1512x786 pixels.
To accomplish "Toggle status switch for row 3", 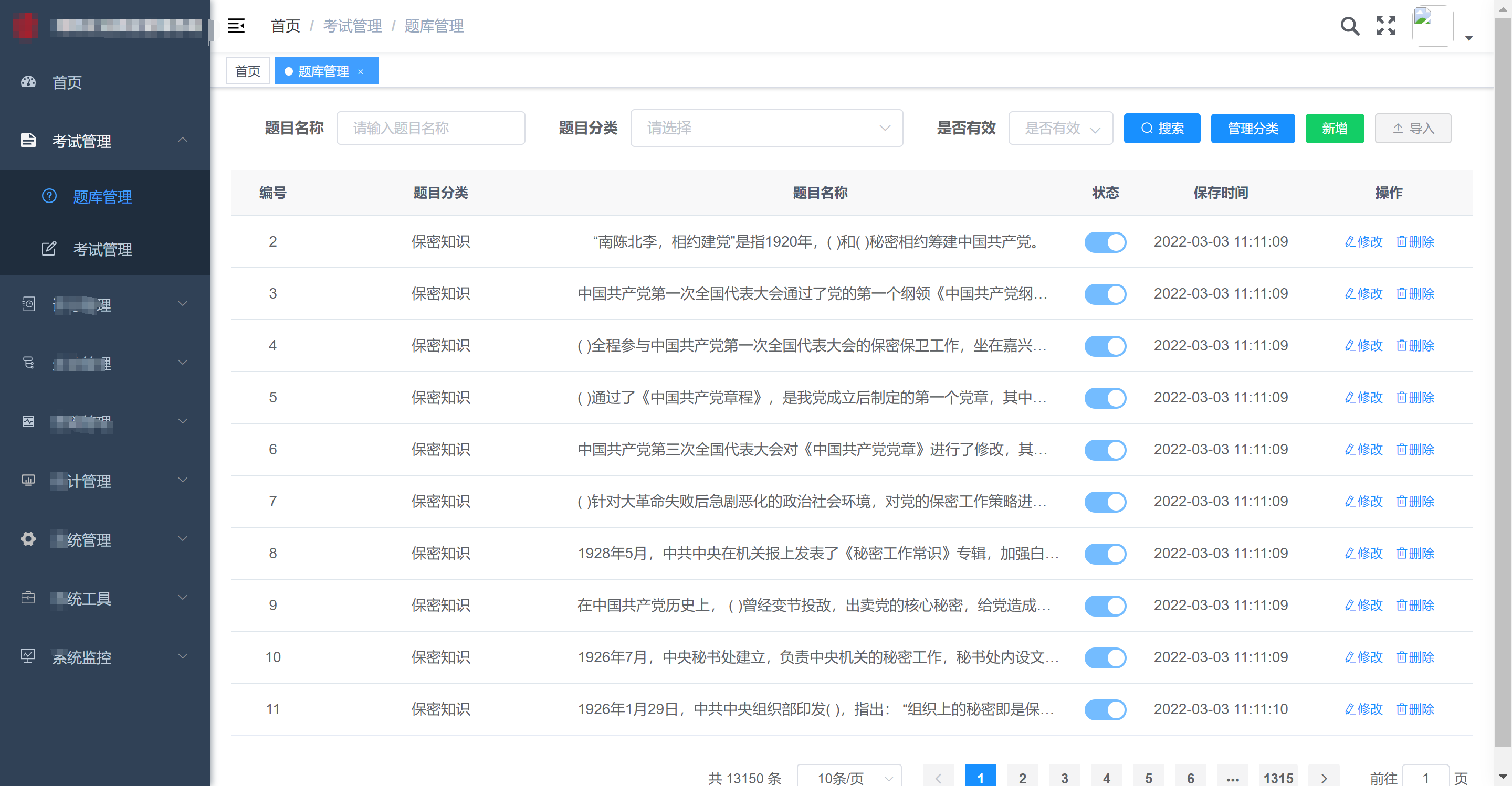I will coord(1105,294).
